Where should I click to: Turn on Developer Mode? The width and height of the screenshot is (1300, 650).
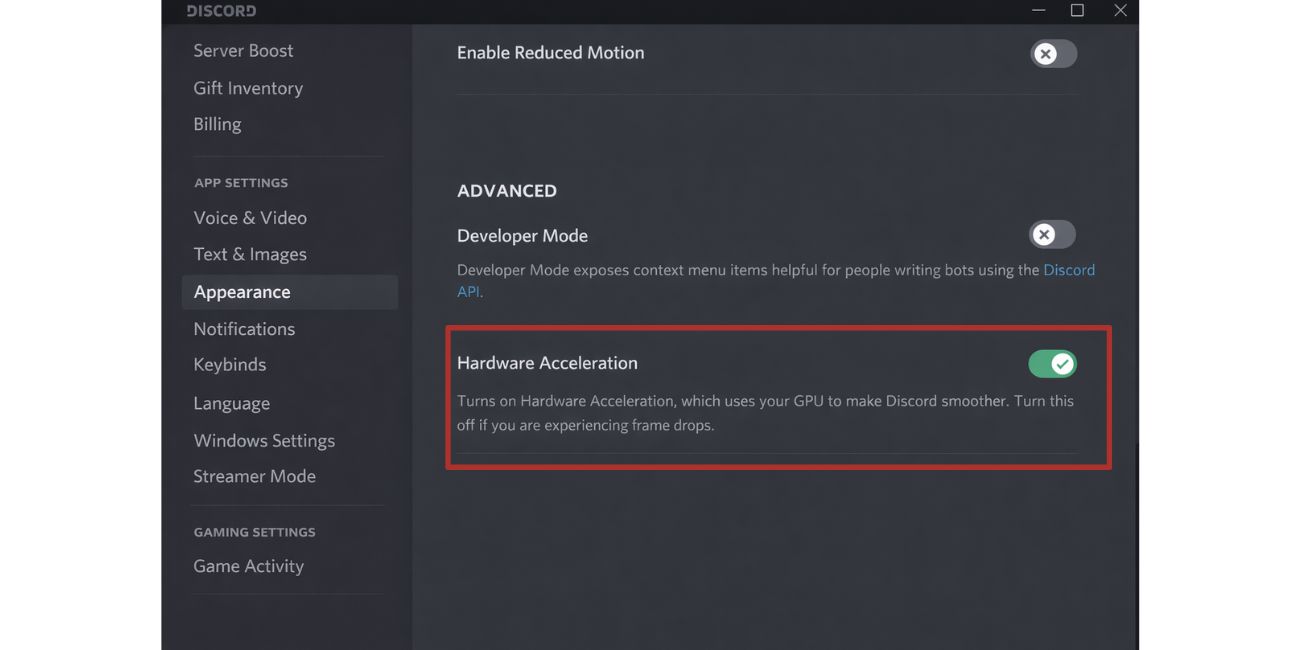pos(1050,234)
